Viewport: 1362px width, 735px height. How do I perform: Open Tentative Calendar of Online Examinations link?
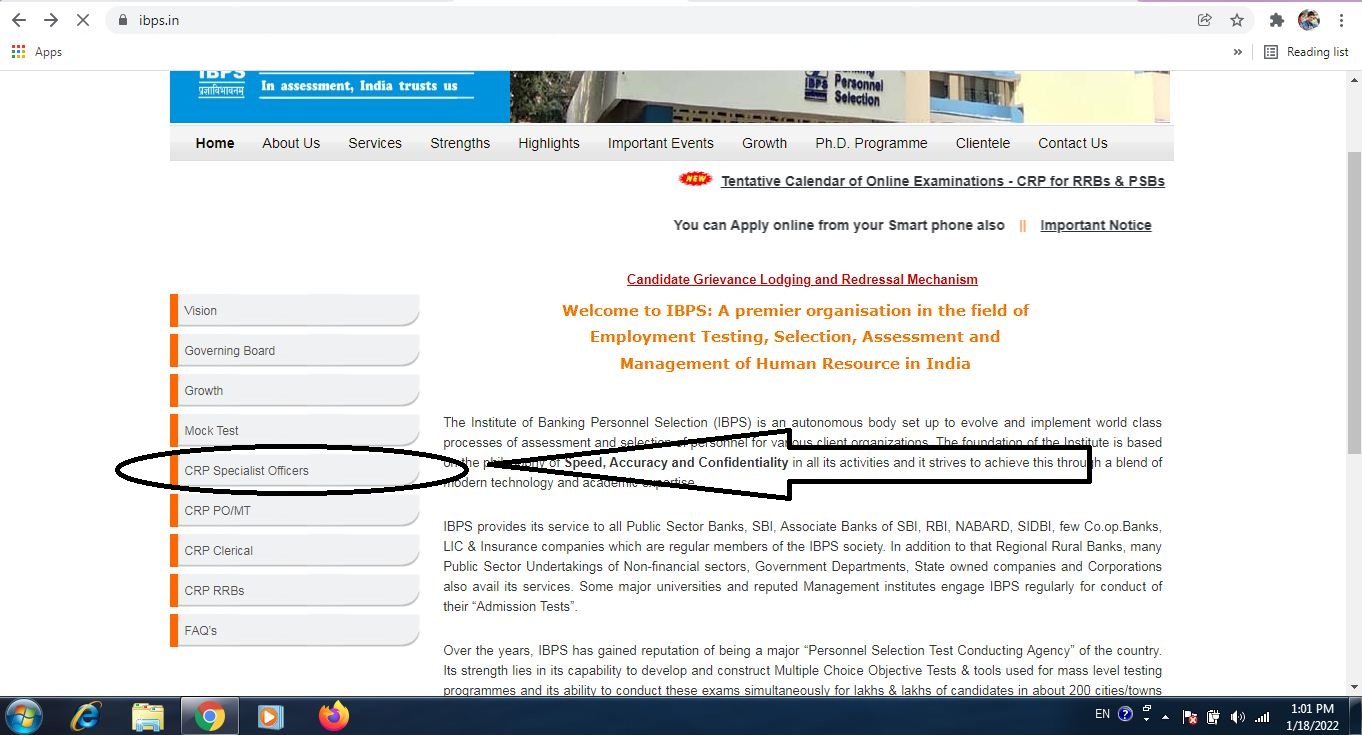[943, 181]
